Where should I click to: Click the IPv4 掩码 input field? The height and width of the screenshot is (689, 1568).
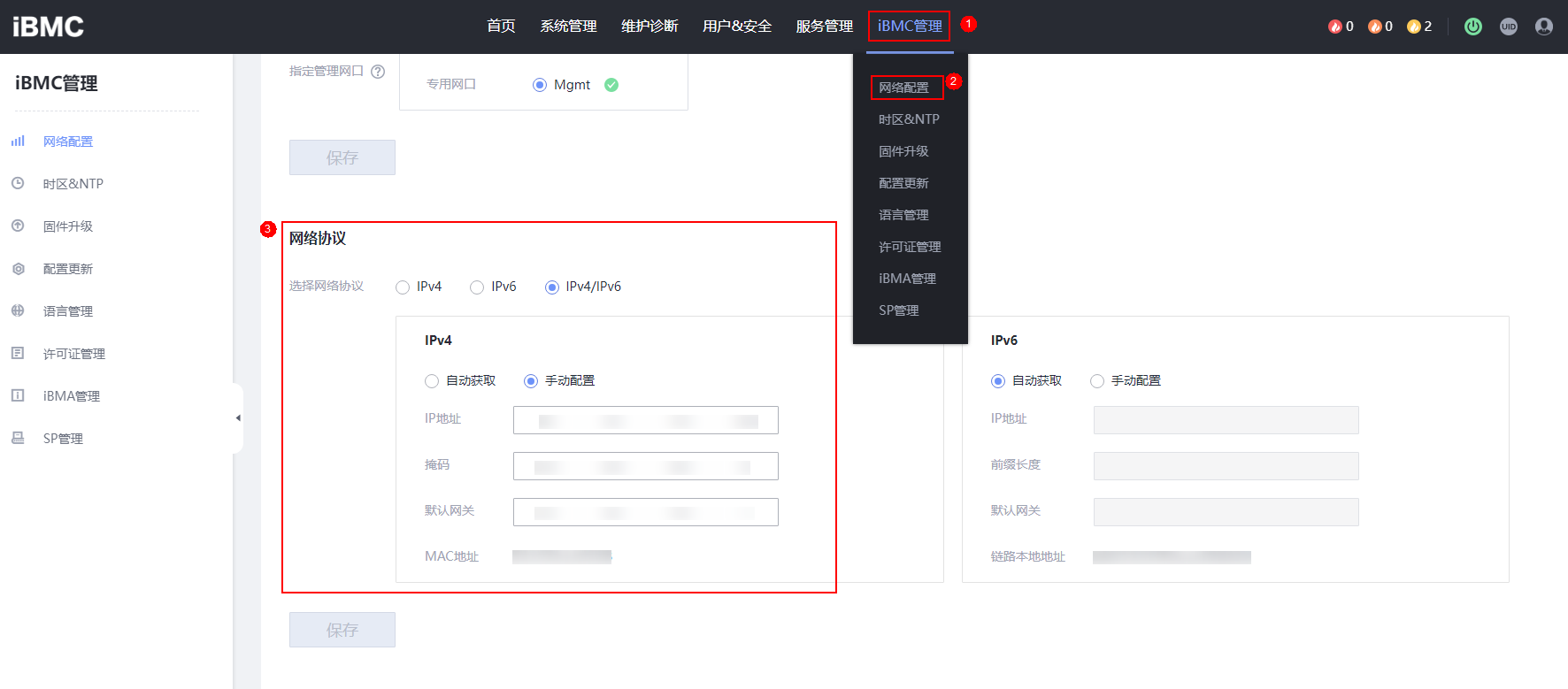[x=646, y=466]
